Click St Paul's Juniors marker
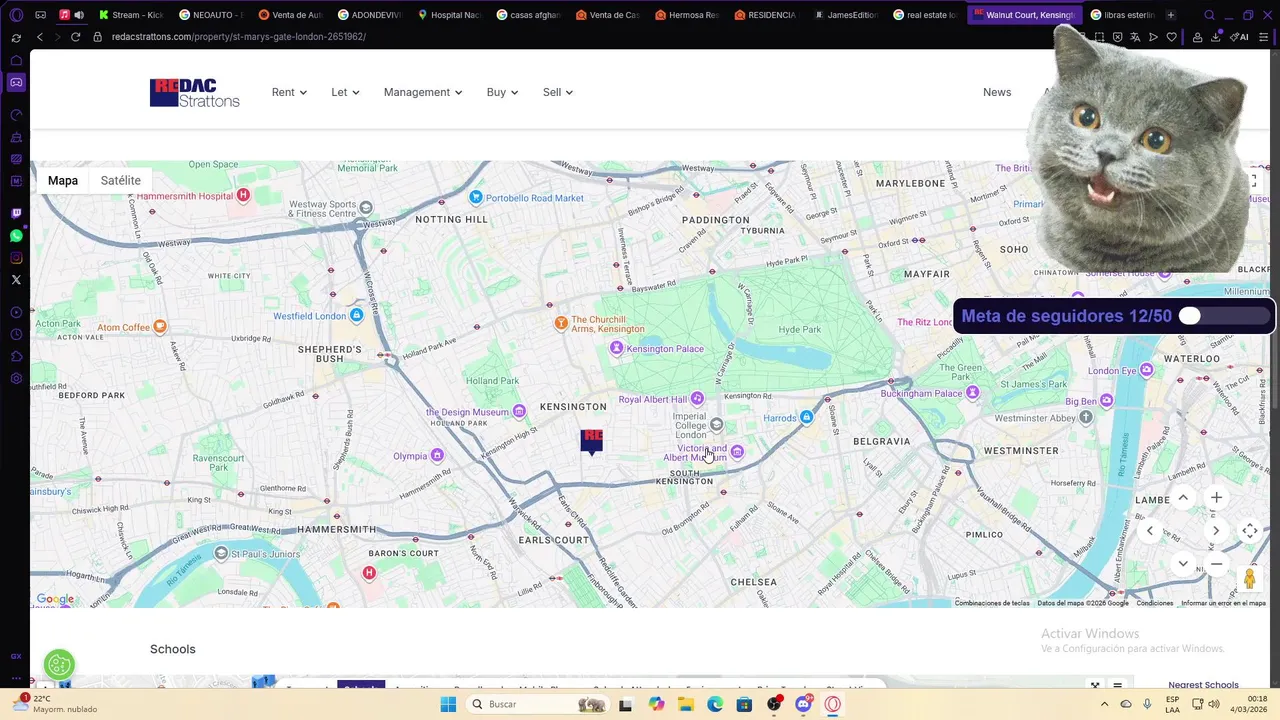Viewport: 1280px width, 720px height. (221, 553)
